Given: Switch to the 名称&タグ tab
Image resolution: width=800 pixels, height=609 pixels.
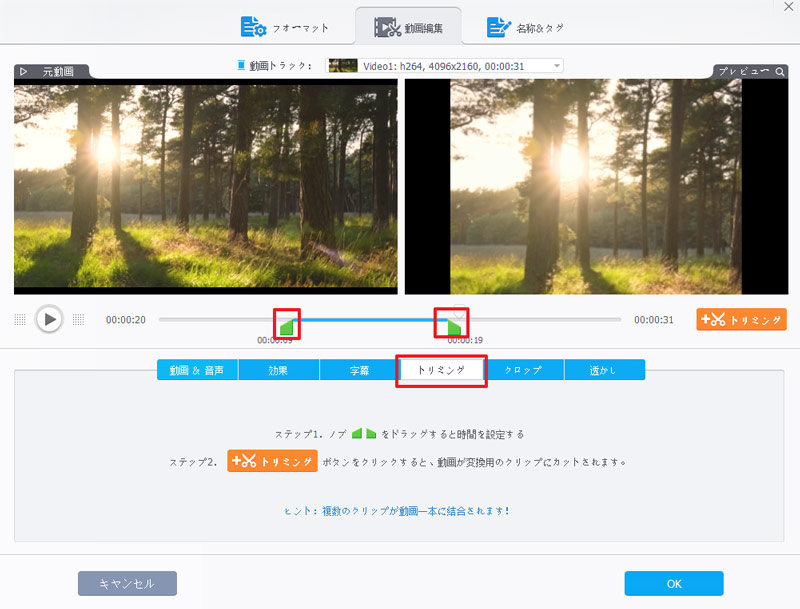Looking at the screenshot, I should click(x=525, y=27).
